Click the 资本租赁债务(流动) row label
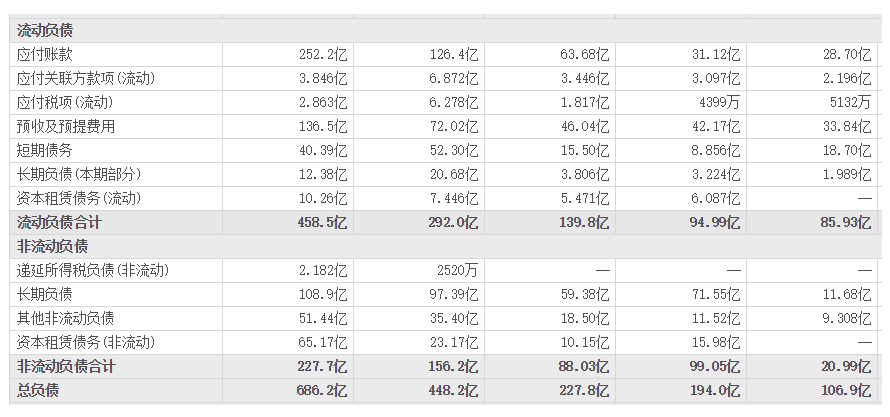890x417 pixels. (x=78, y=198)
